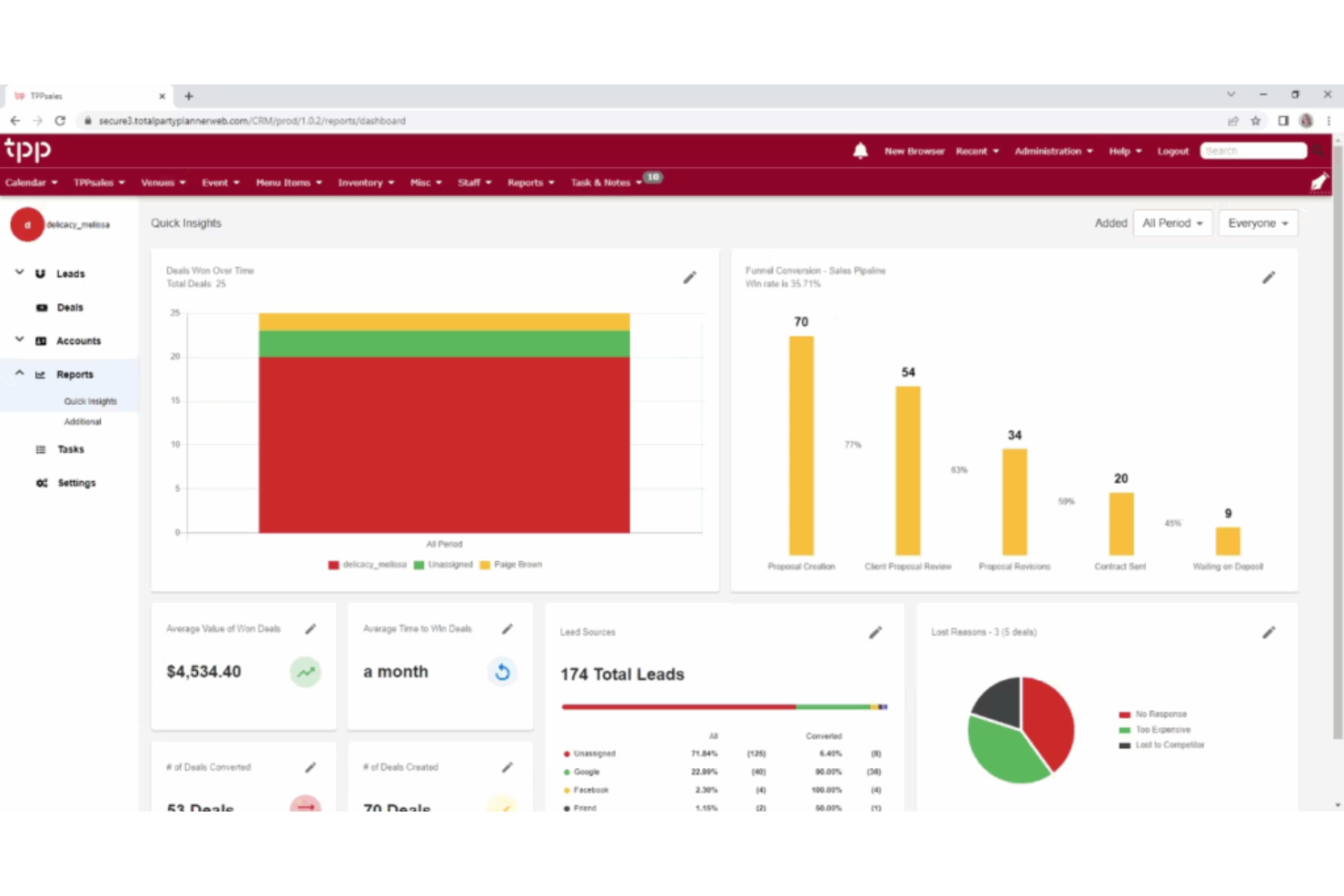Open Additional reports in the sidebar

[83, 422]
